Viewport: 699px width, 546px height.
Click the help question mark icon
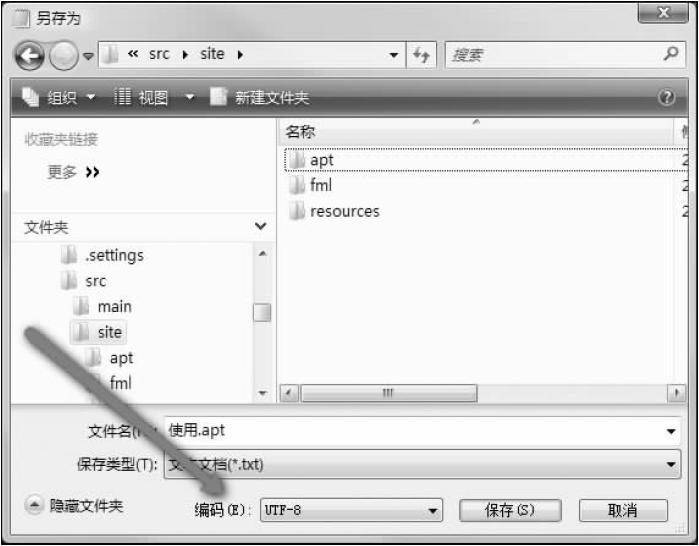pyautogui.click(x=668, y=98)
